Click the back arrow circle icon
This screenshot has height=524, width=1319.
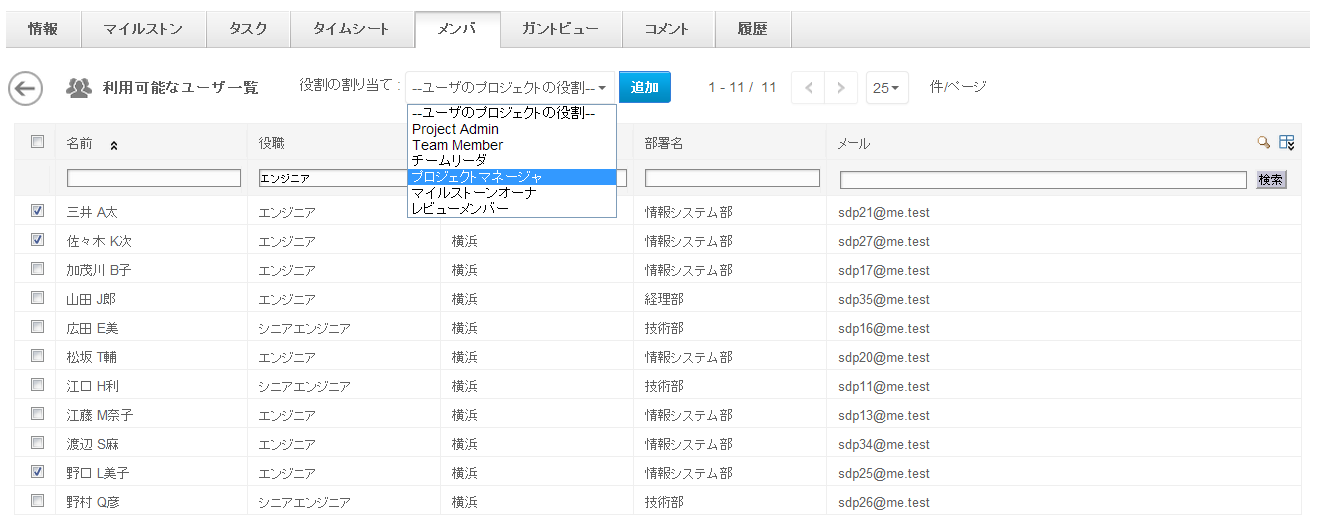[x=25, y=88]
